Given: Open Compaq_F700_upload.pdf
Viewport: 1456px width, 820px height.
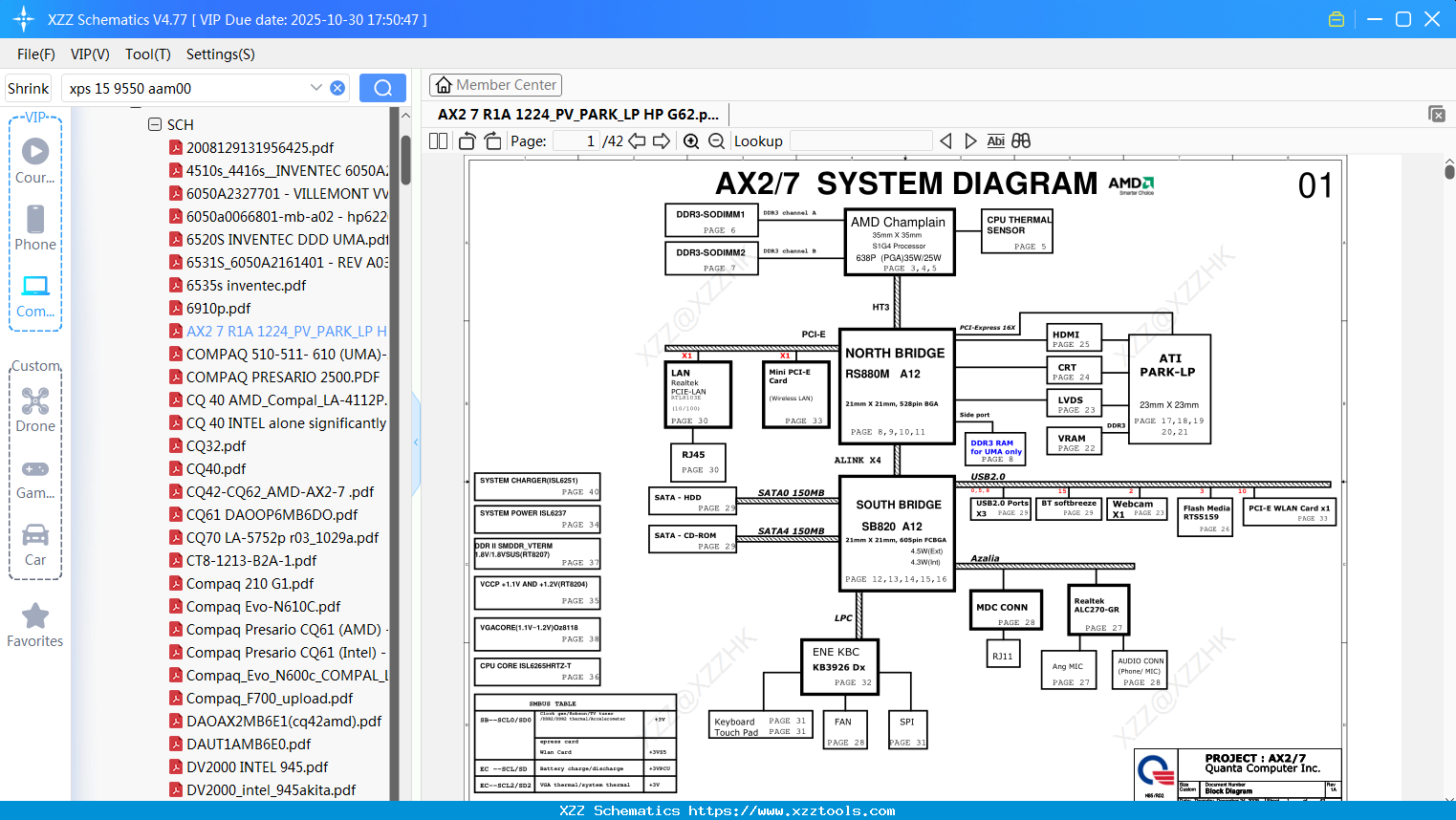Looking at the screenshot, I should (270, 698).
